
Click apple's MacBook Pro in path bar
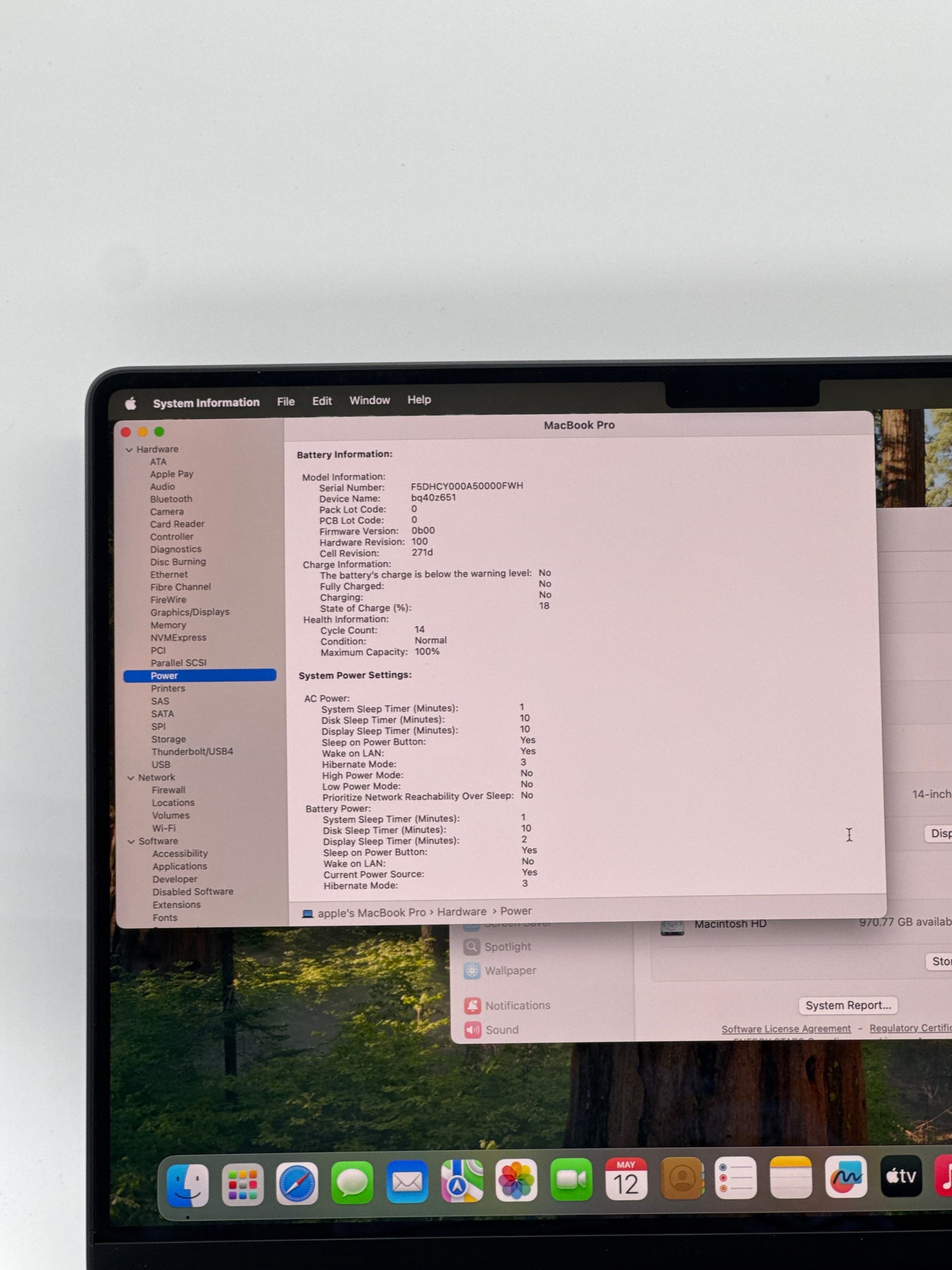(372, 913)
